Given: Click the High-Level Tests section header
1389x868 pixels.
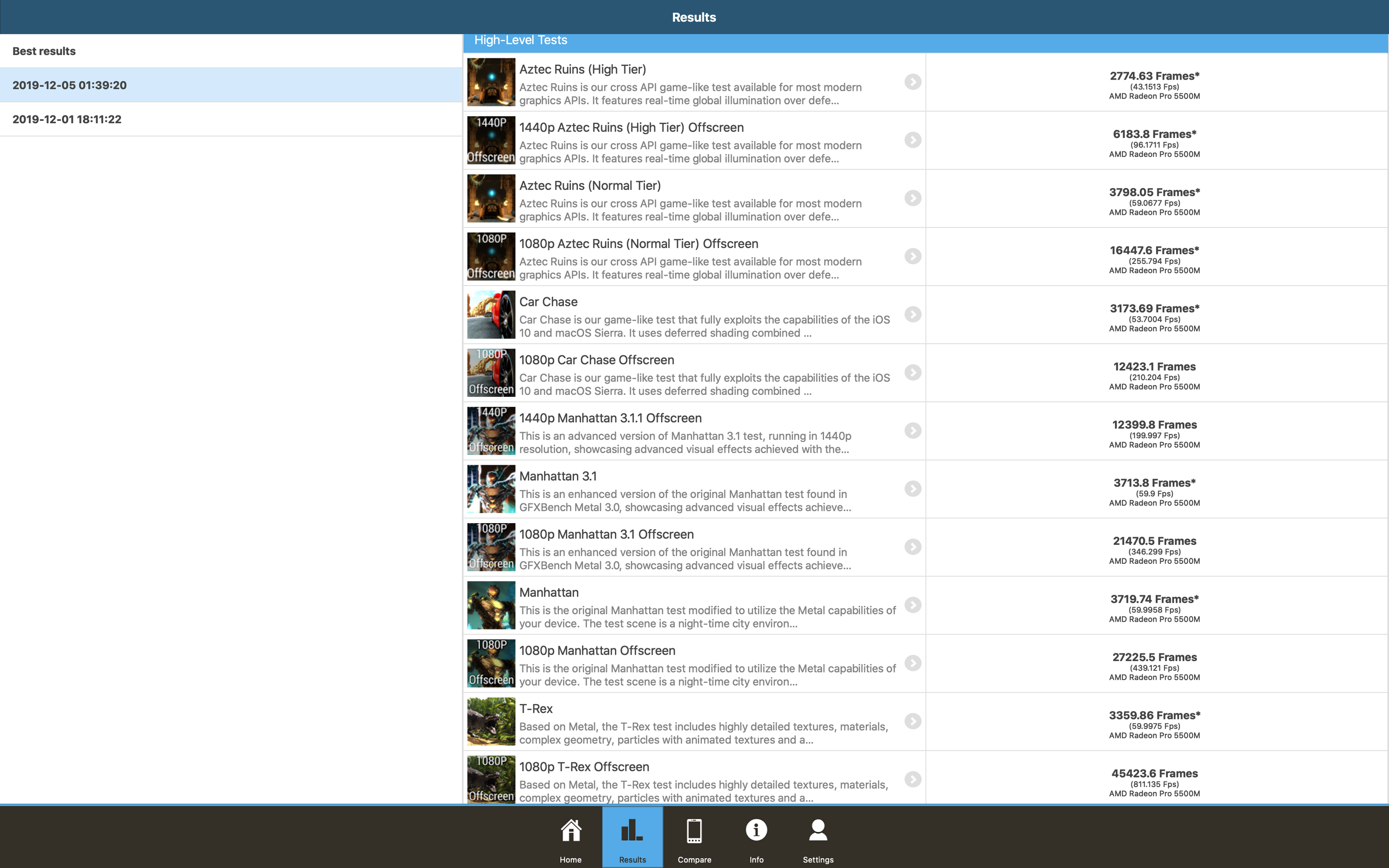Looking at the screenshot, I should [x=520, y=40].
